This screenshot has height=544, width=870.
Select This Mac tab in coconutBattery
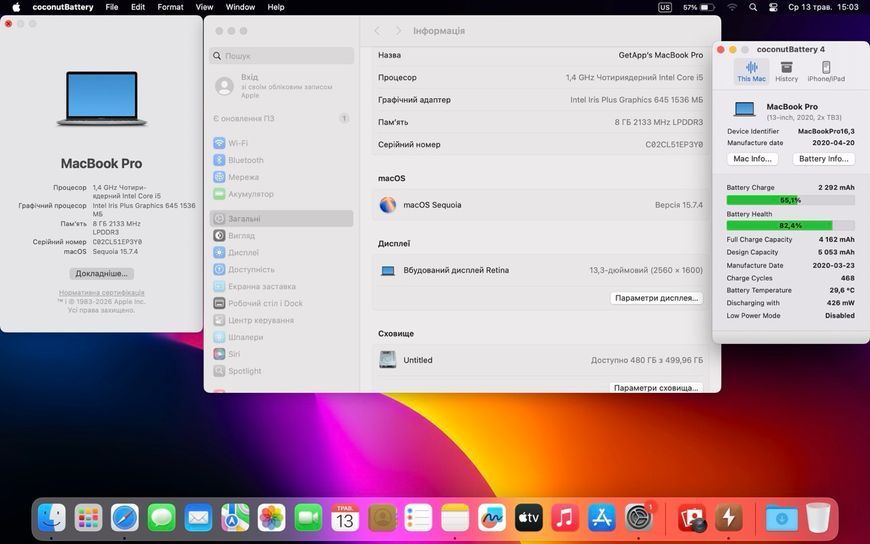751,72
